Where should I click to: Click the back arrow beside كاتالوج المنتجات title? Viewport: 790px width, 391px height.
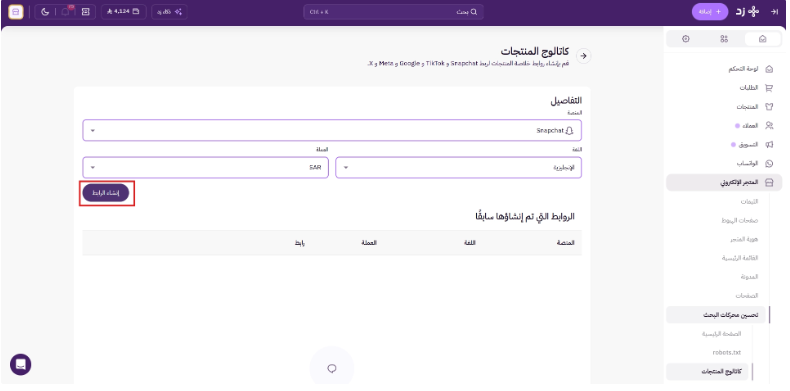click(583, 56)
